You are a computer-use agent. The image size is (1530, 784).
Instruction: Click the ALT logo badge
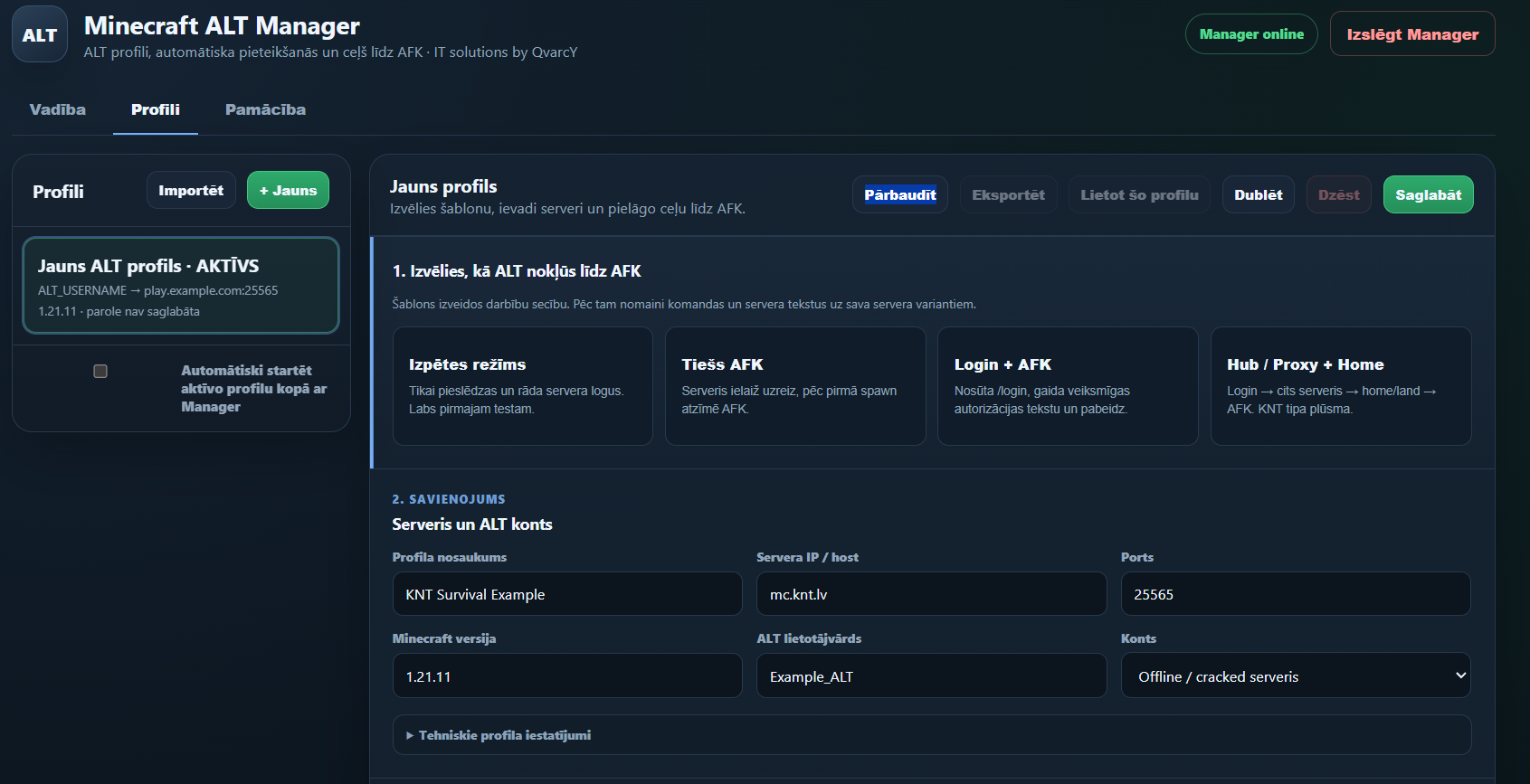point(40,34)
